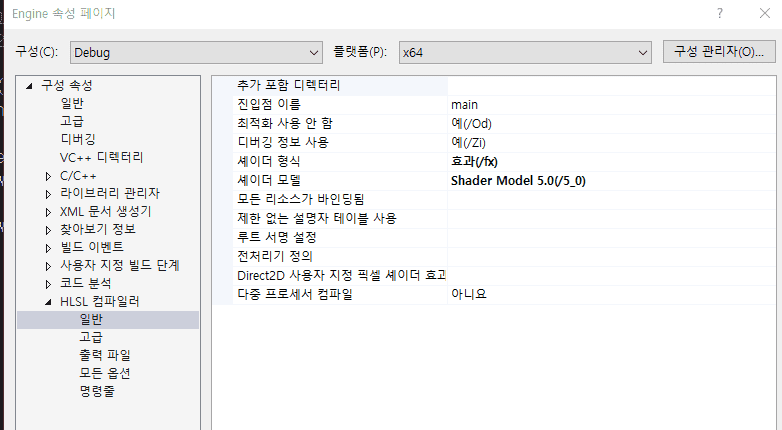
Task: Open the 구성(C) Debug dropdown
Action: tap(196, 52)
